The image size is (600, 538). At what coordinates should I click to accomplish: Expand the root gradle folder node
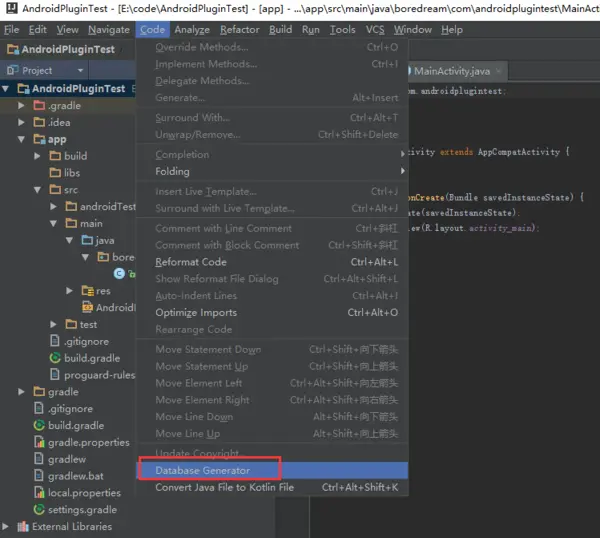pos(21,391)
